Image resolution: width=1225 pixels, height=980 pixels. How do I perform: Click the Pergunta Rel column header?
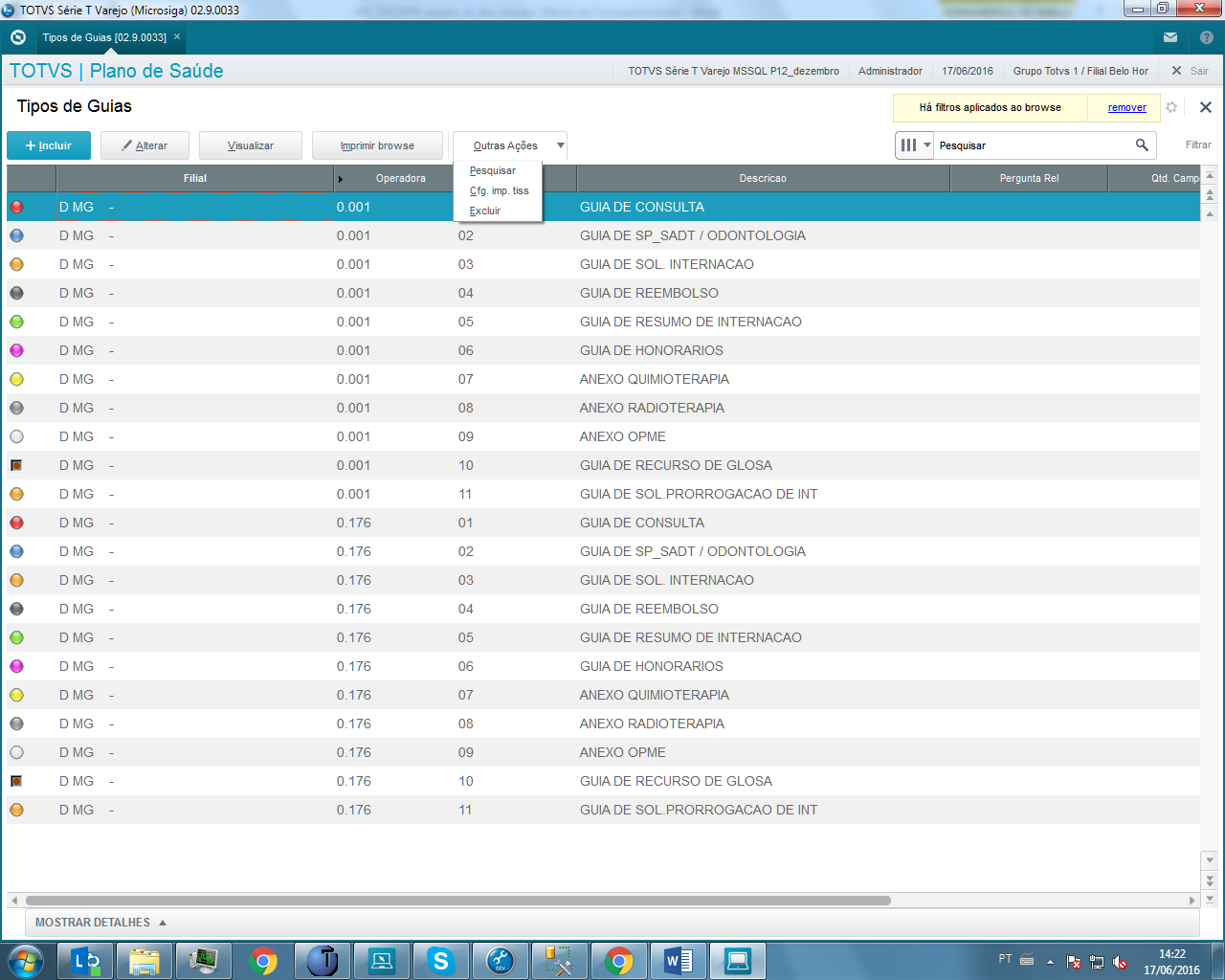click(x=1029, y=179)
